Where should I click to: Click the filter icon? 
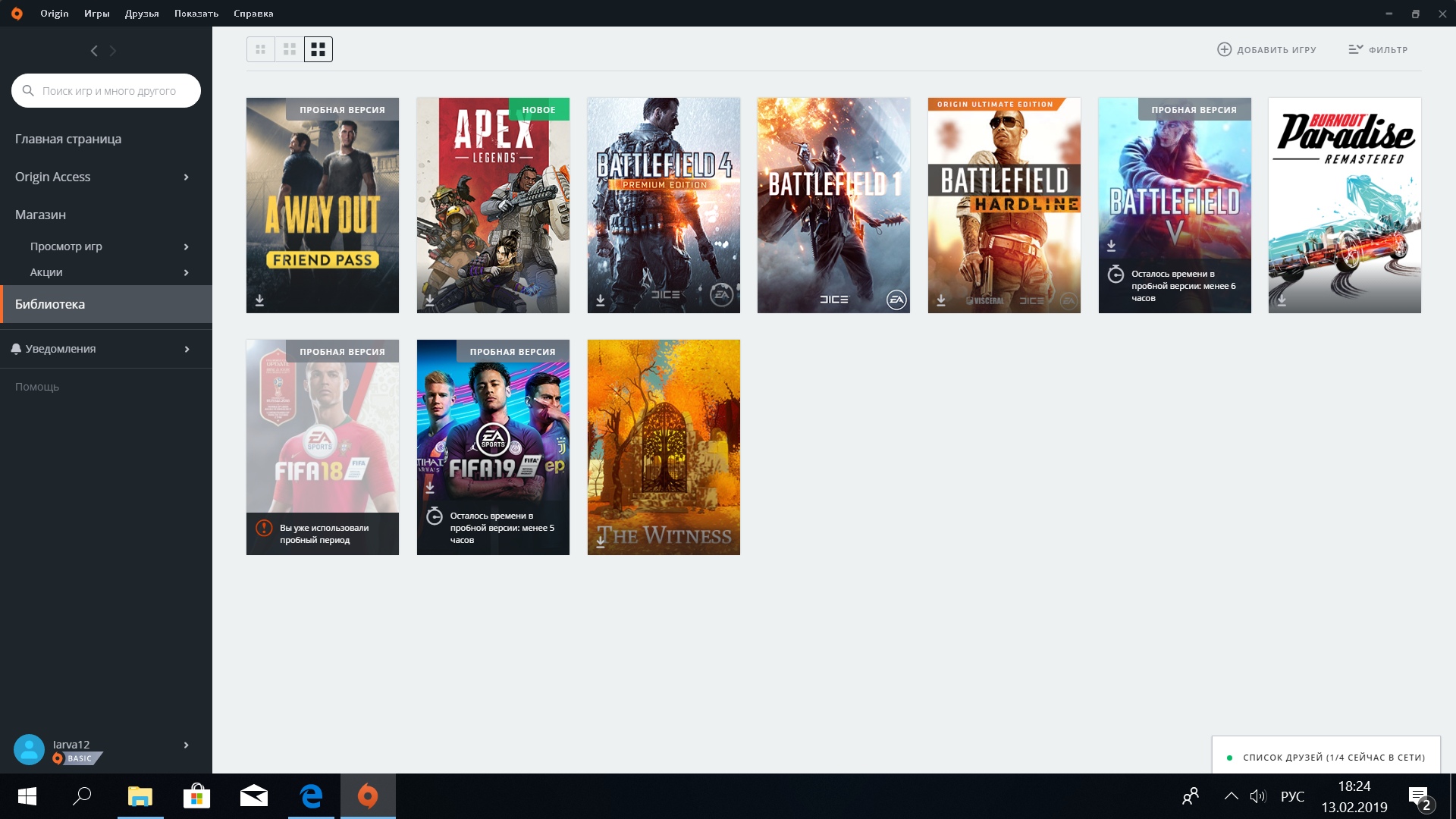1355,49
